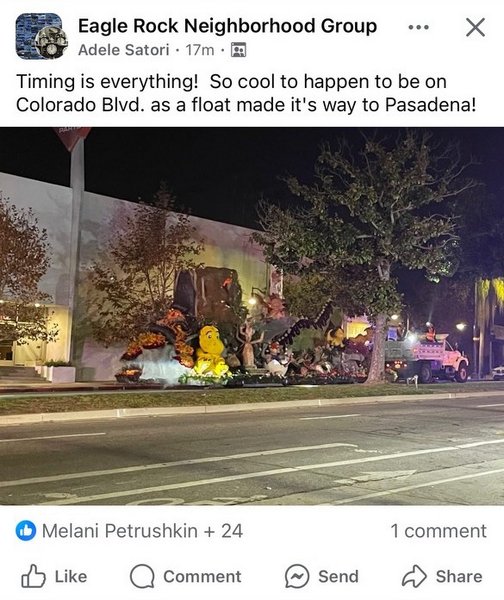The image size is (504, 600).
Task: Tap the Comment speech bubble icon
Action: 142,576
